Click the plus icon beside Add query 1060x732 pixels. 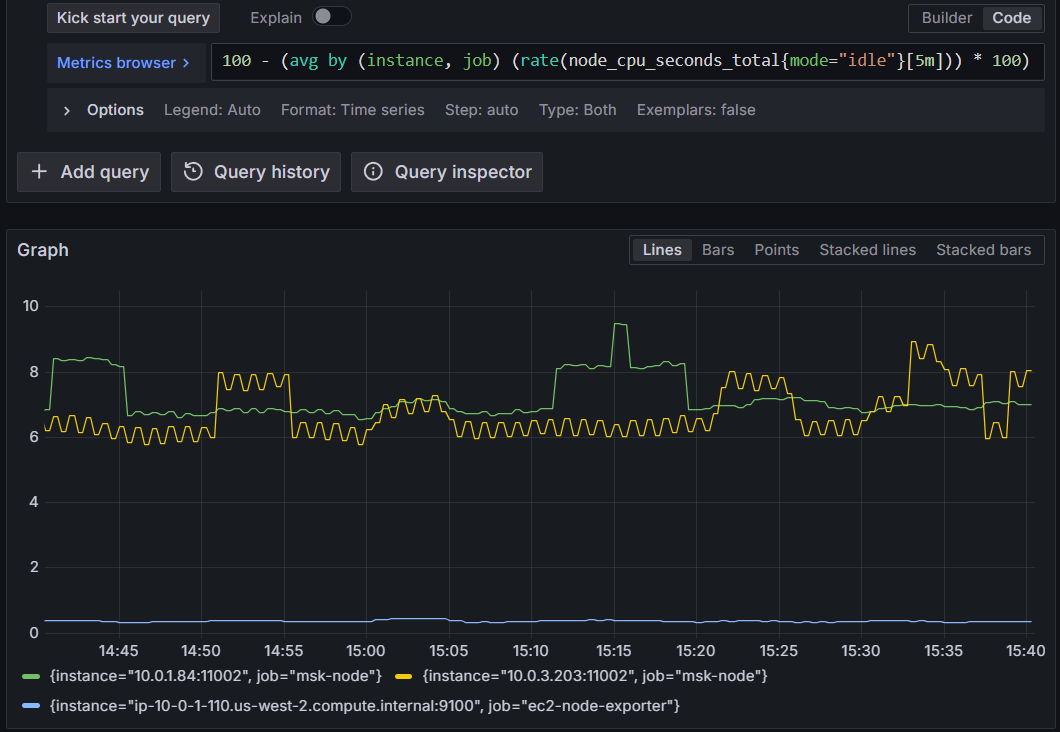coord(39,171)
